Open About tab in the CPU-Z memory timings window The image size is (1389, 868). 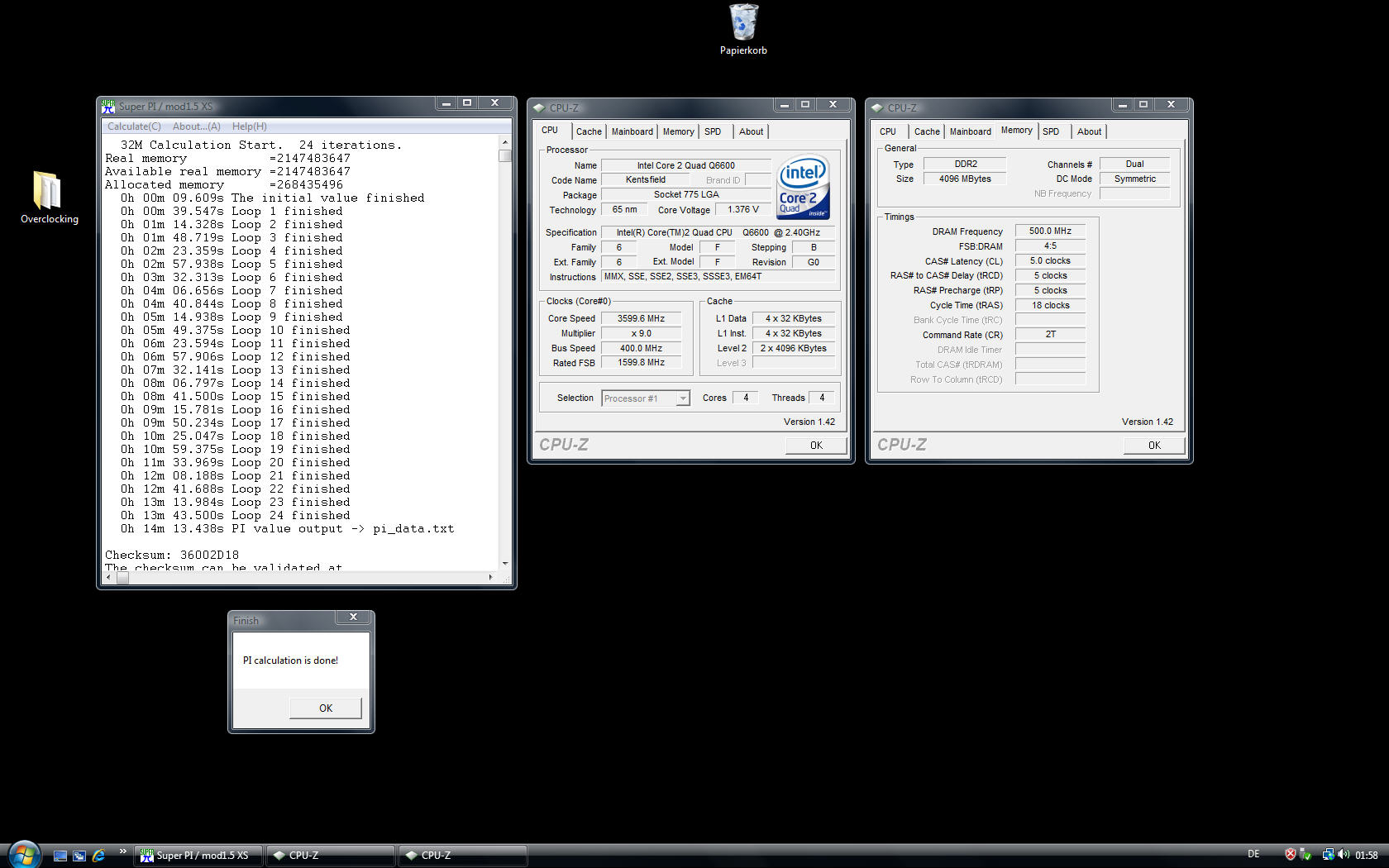[x=1090, y=131]
